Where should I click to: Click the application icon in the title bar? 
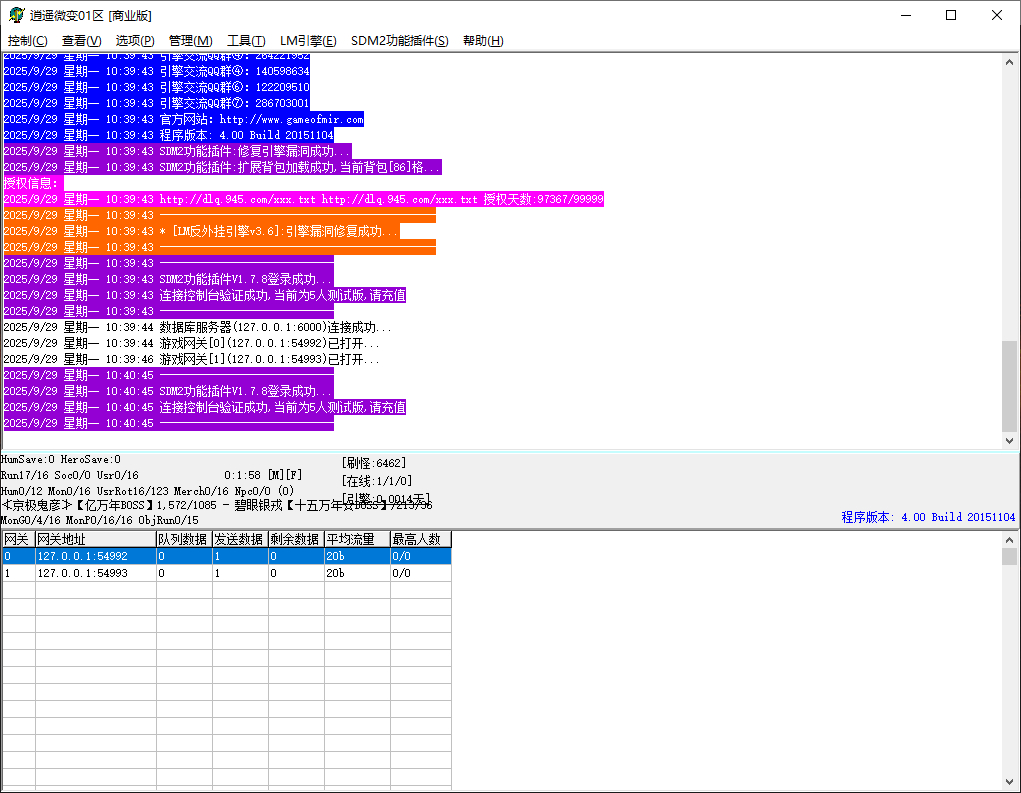(16, 15)
